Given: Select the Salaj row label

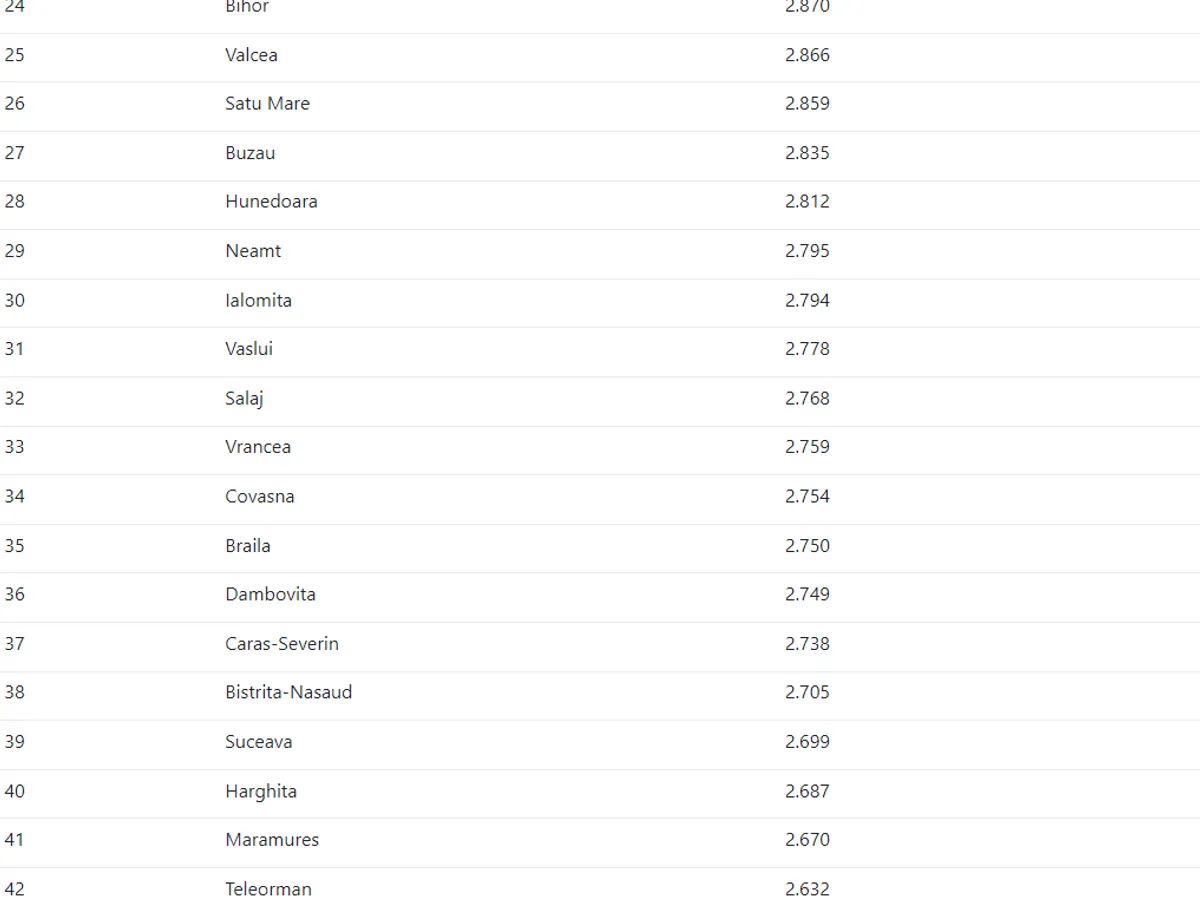Looking at the screenshot, I should 244,398.
